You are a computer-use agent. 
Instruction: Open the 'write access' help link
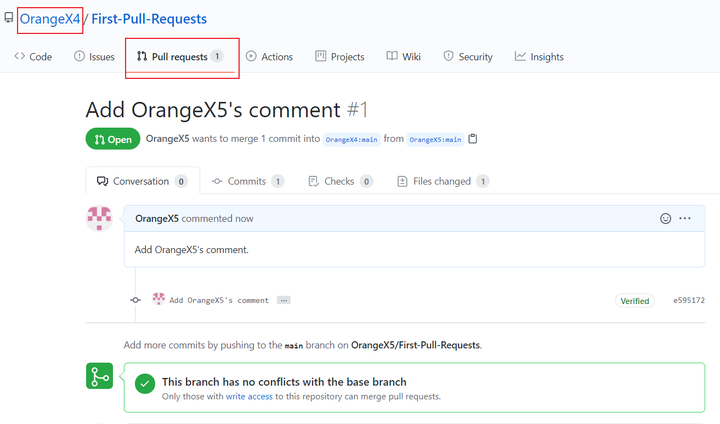[x=249, y=396]
